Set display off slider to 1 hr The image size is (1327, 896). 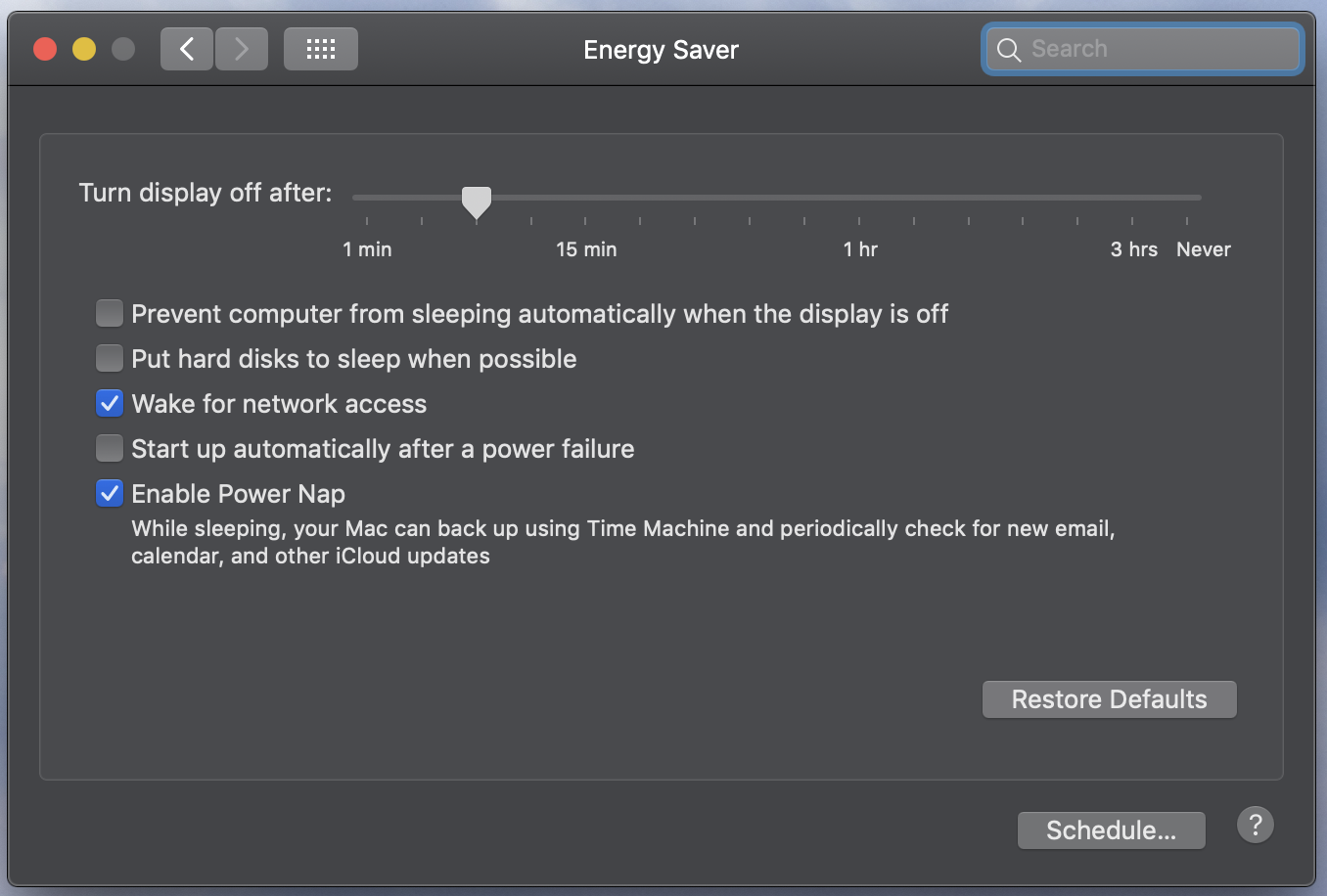(x=859, y=199)
